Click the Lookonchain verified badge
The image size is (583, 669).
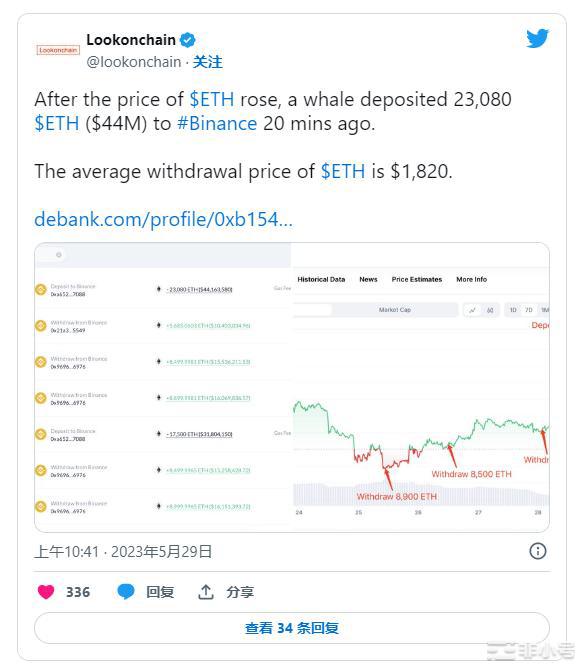187,40
